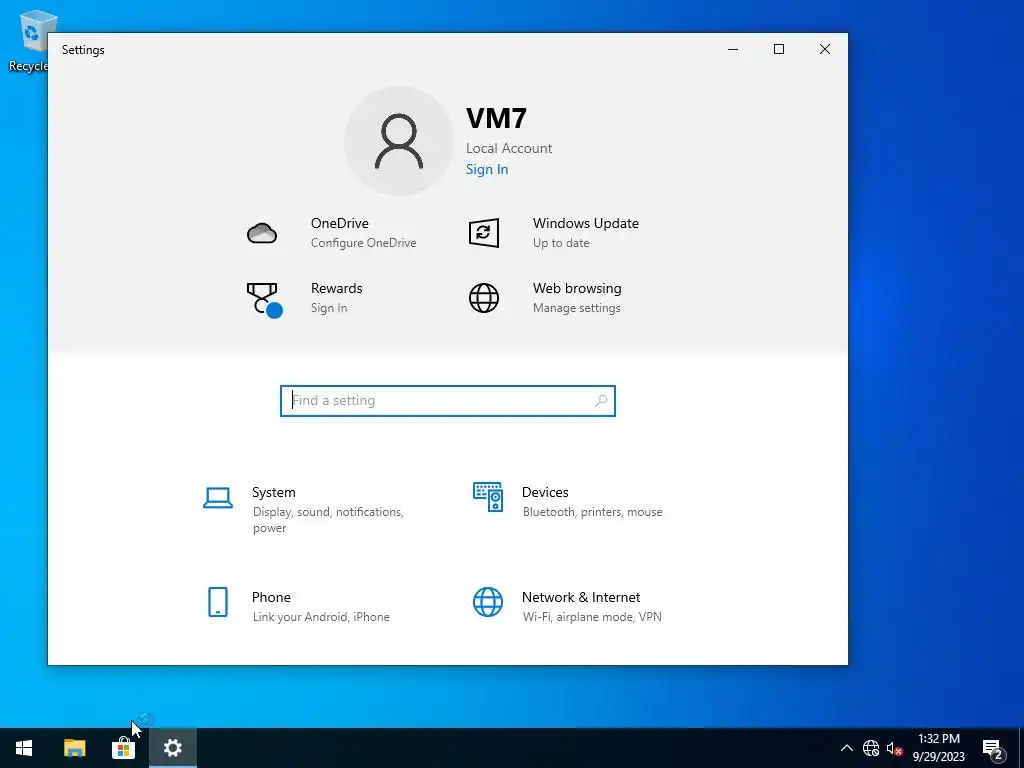
Task: Click the Up to date status text
Action: (561, 242)
